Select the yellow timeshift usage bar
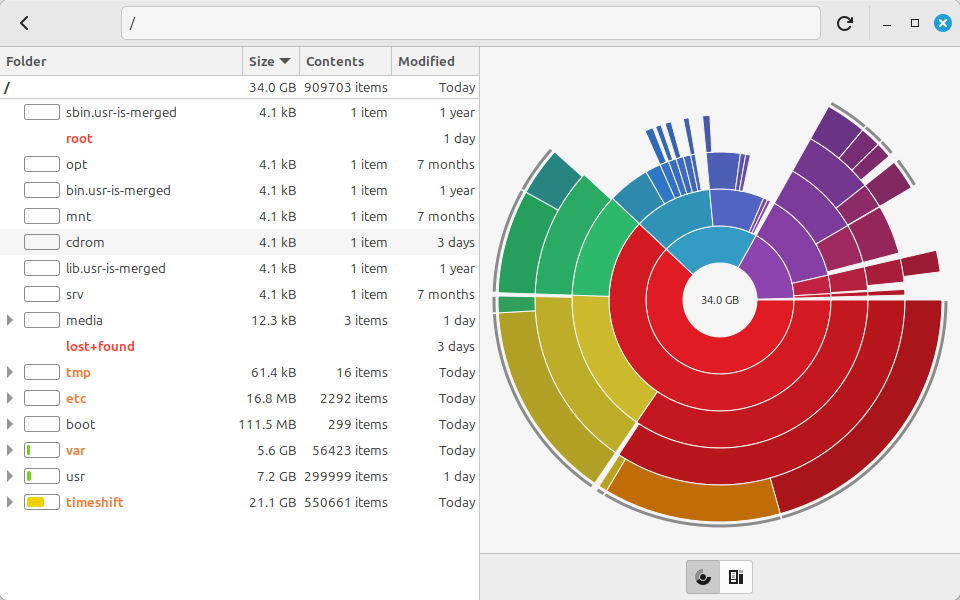 coord(42,502)
